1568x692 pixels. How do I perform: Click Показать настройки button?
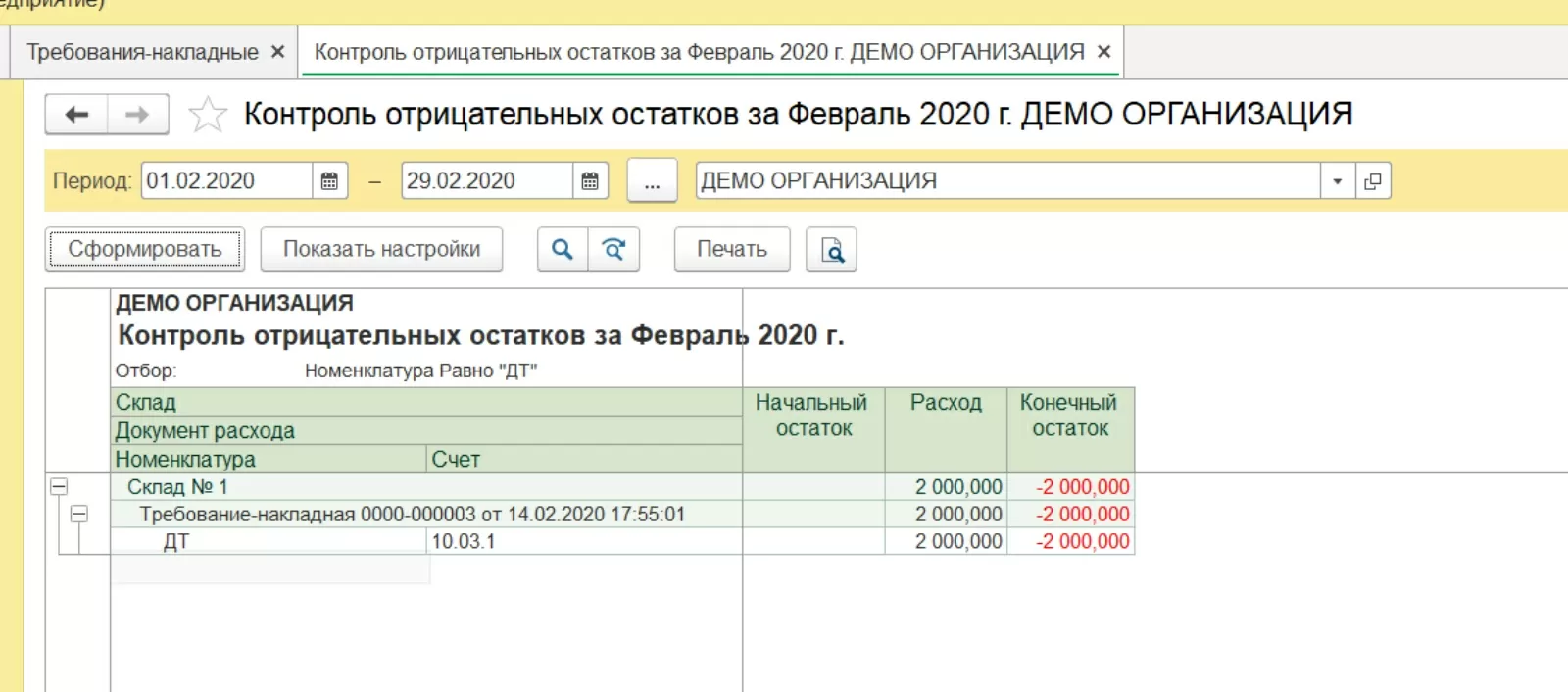(x=381, y=250)
